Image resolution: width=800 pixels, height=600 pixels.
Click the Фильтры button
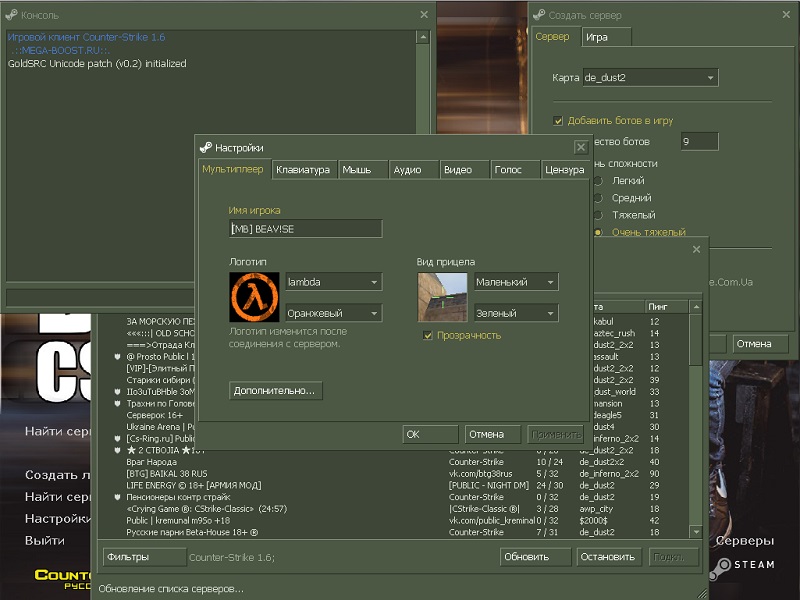click(x=144, y=557)
